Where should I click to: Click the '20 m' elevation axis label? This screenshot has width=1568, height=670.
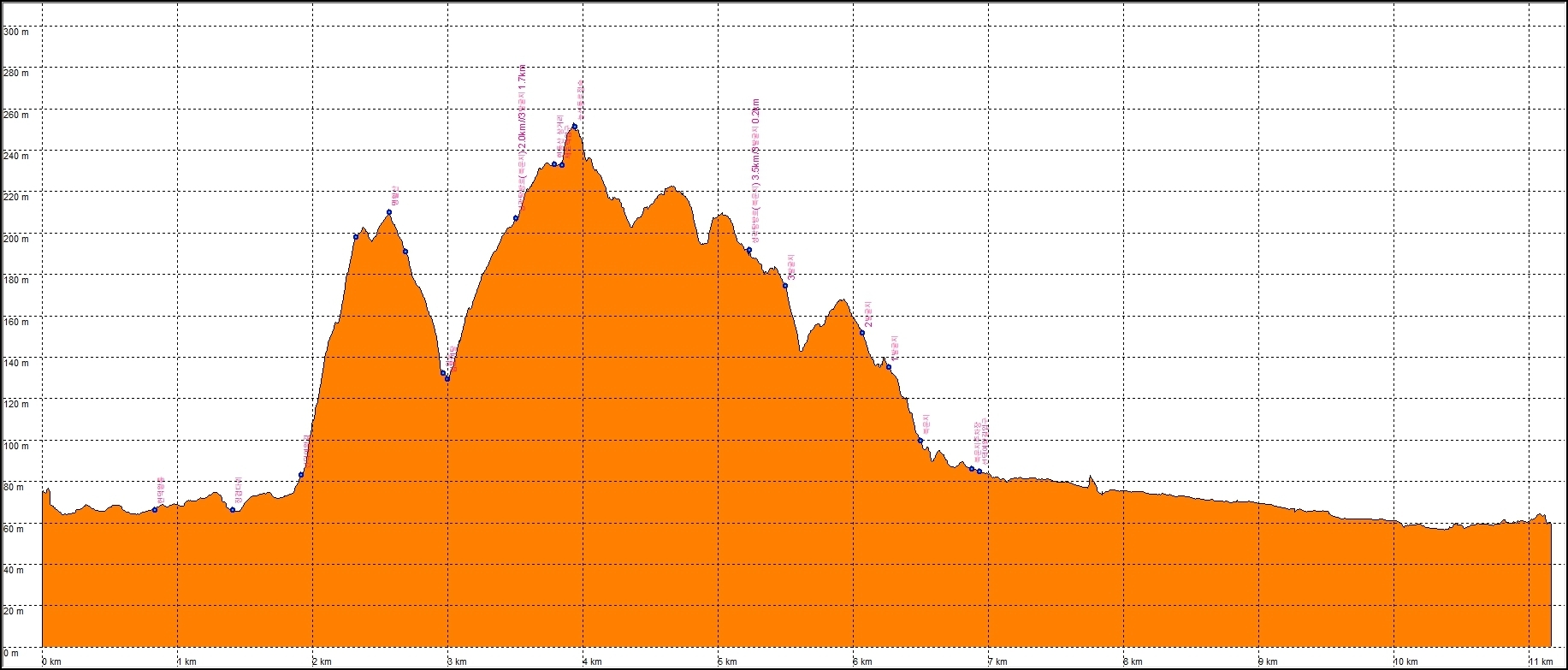click(x=15, y=611)
